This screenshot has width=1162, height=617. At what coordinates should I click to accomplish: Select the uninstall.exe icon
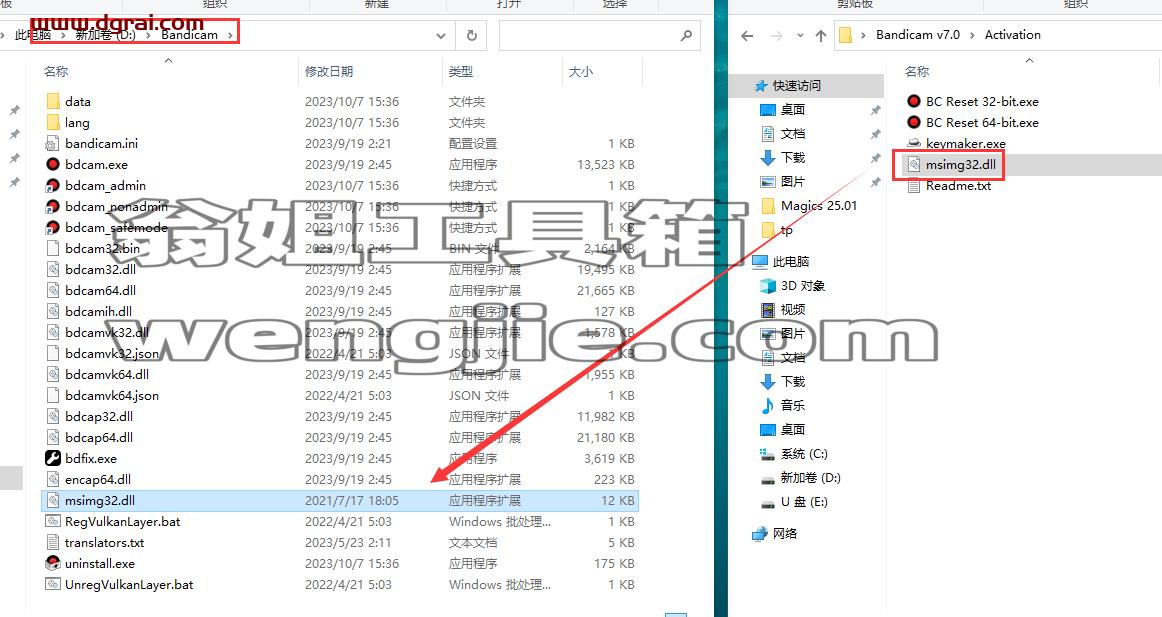[53, 564]
